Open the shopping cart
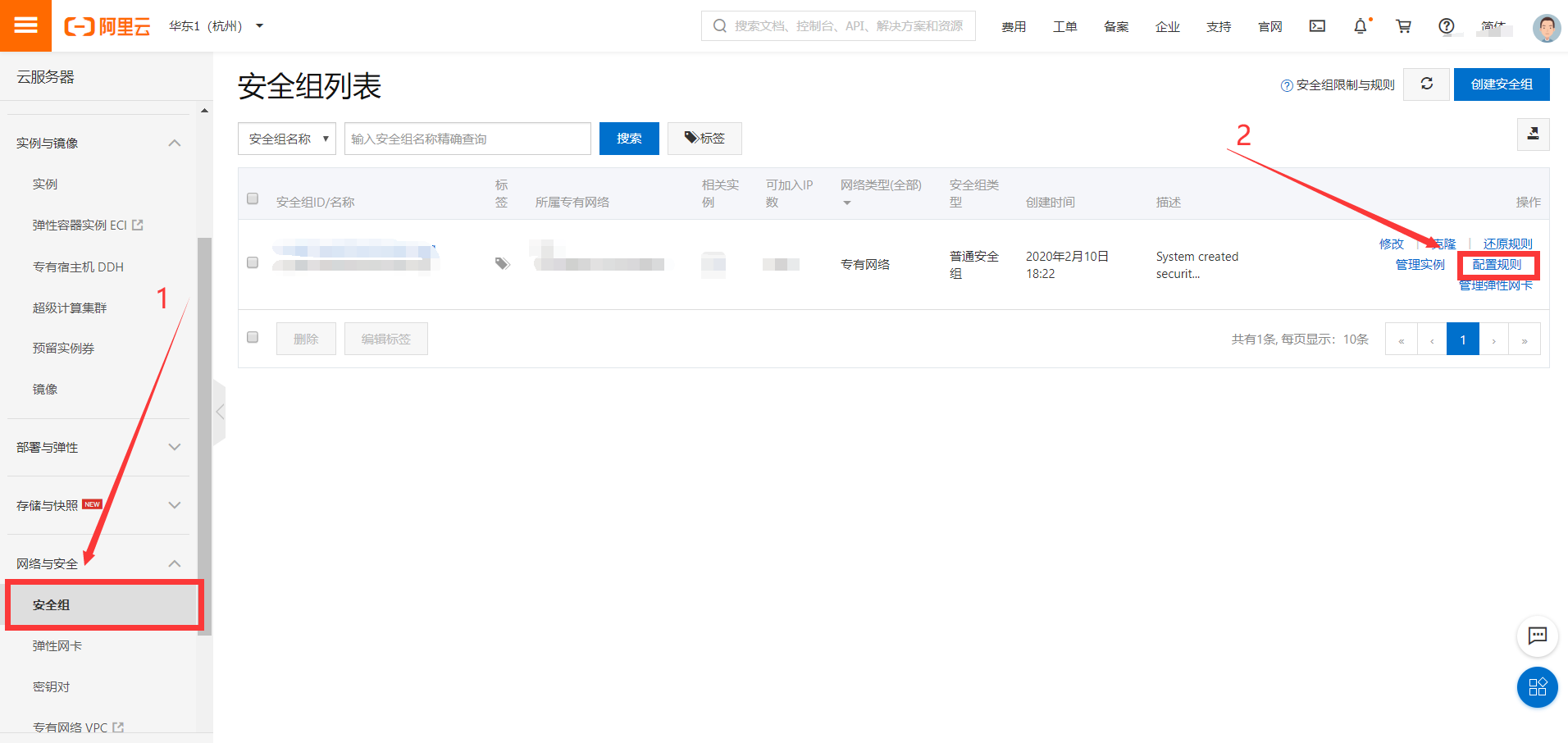The image size is (1568, 743). [x=1403, y=26]
